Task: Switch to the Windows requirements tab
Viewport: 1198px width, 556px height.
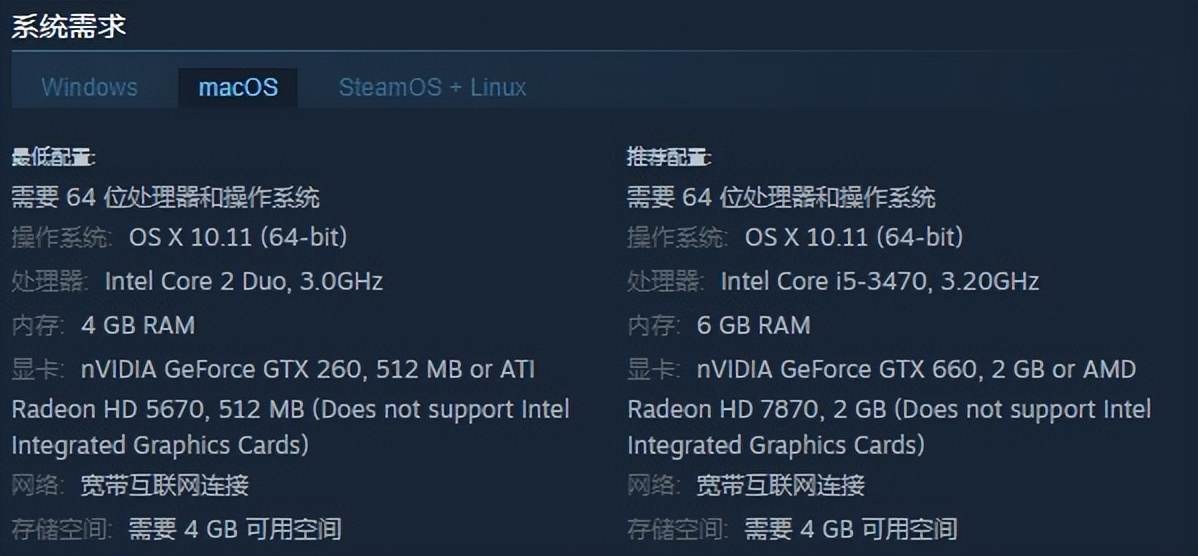Action: tap(89, 87)
